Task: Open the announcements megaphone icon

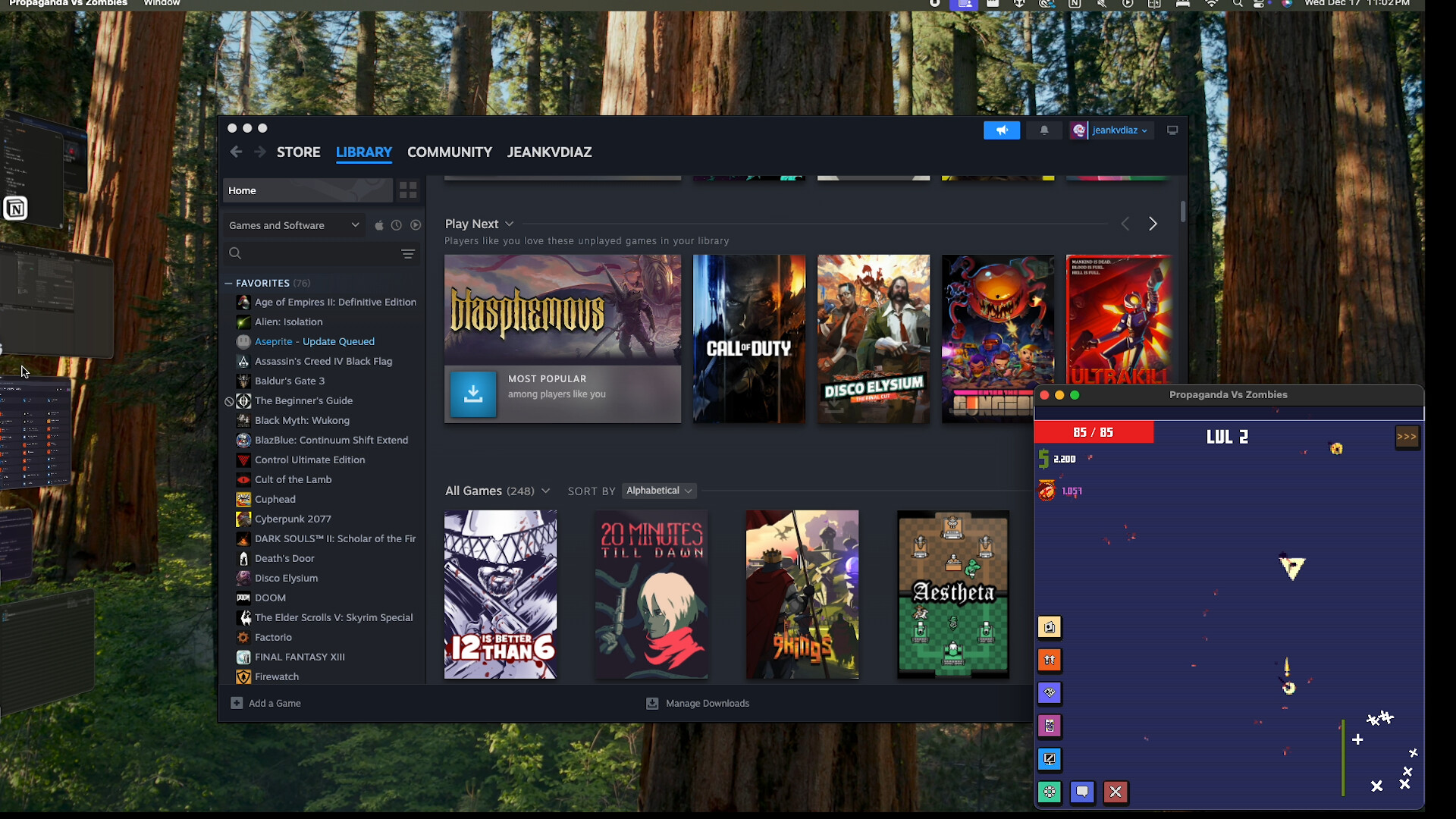Action: click(x=1002, y=130)
